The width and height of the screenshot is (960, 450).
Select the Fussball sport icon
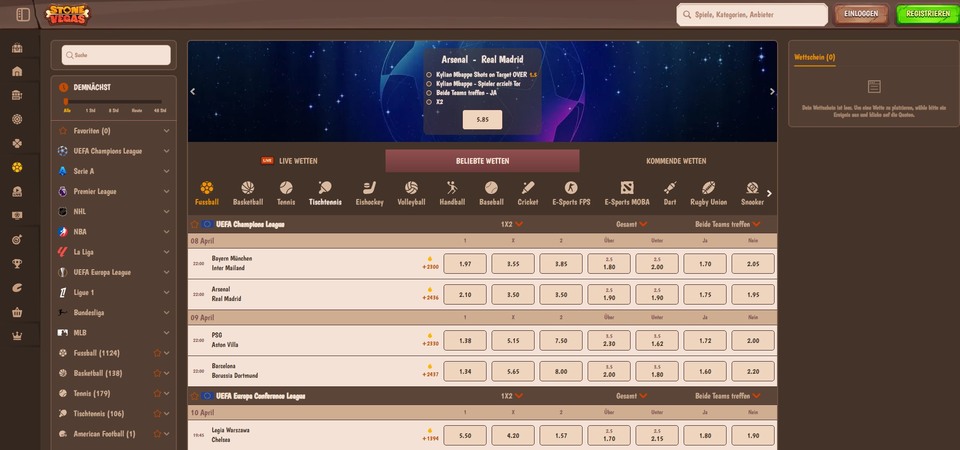click(x=207, y=188)
